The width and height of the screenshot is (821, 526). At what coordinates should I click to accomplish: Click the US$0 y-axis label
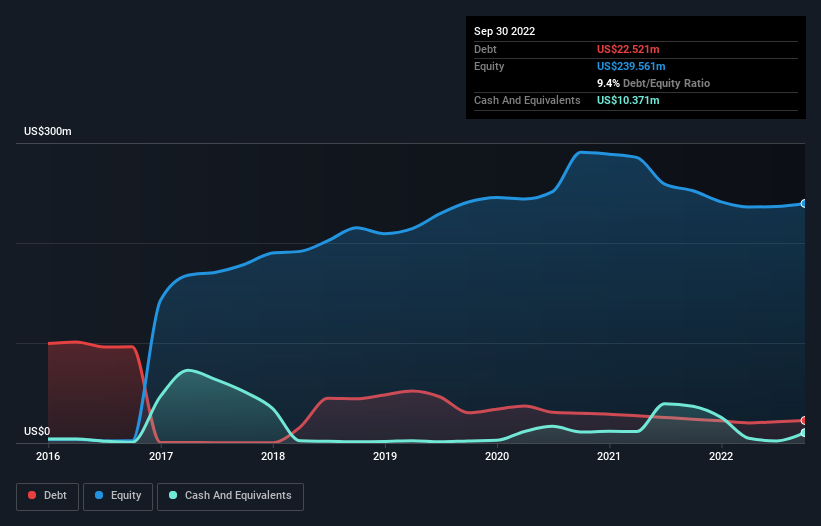pyautogui.click(x=37, y=431)
